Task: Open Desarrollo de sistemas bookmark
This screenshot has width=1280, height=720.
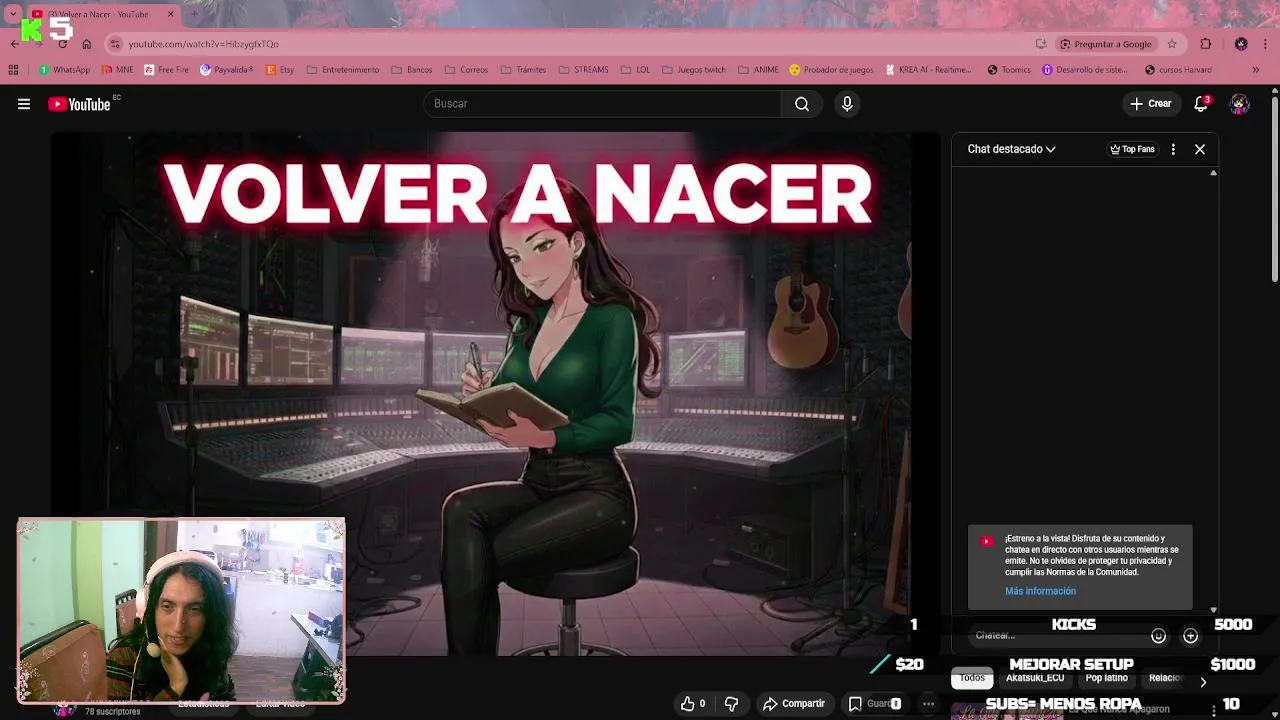Action: (1085, 70)
